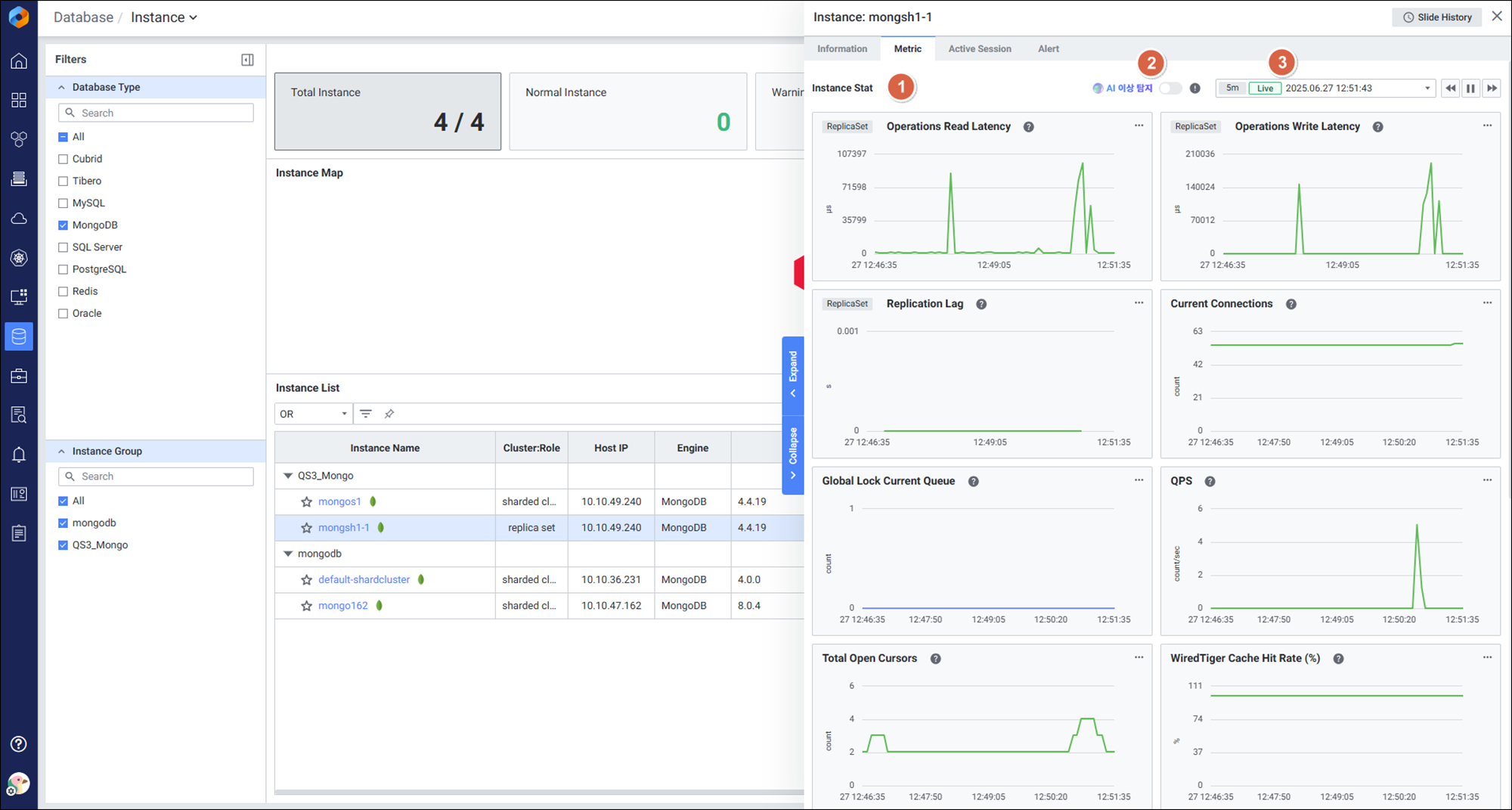Open more options for QPS chart
1512x810 pixels.
1486,480
